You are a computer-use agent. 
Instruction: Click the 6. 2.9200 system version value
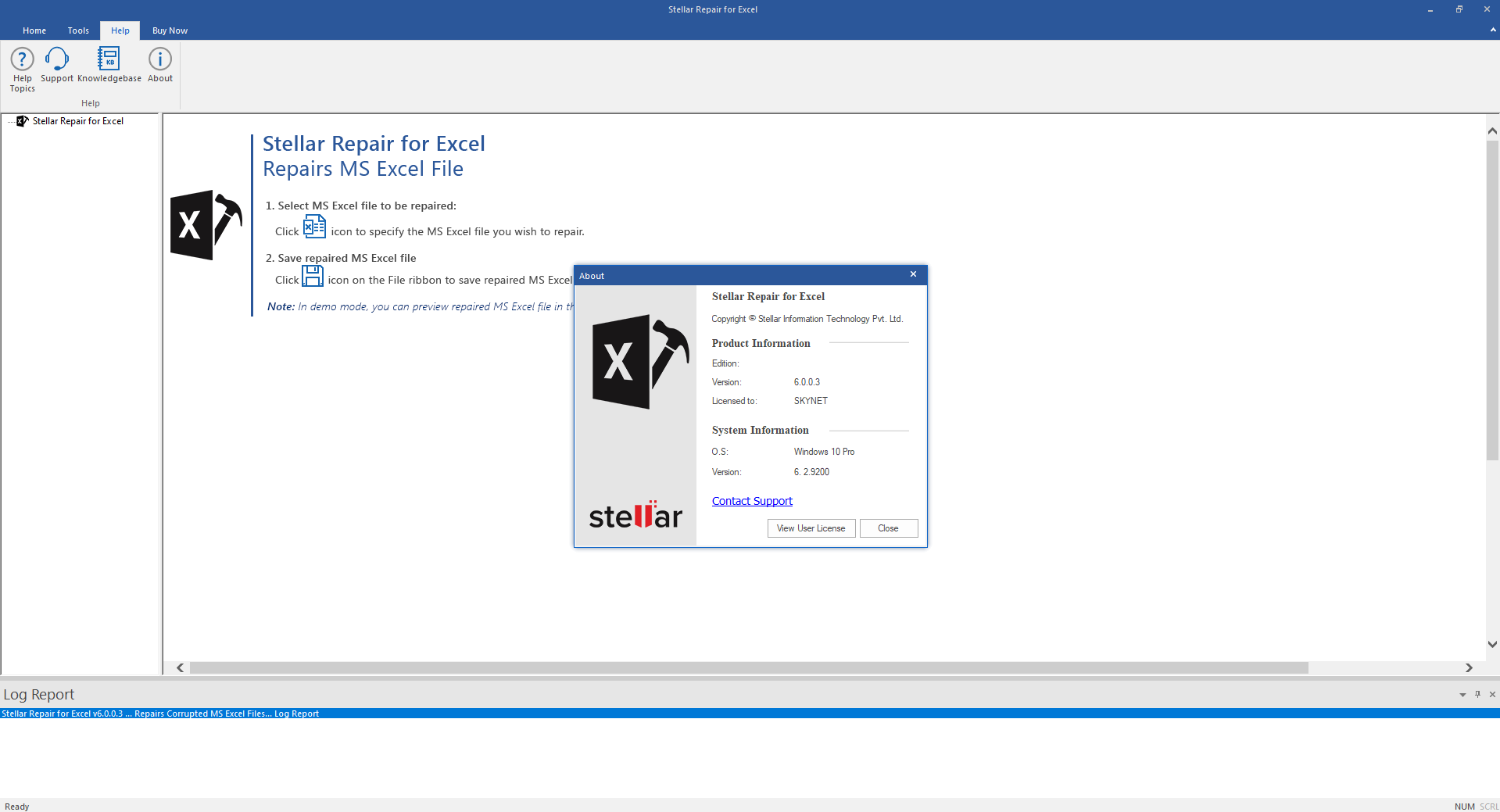tap(811, 472)
